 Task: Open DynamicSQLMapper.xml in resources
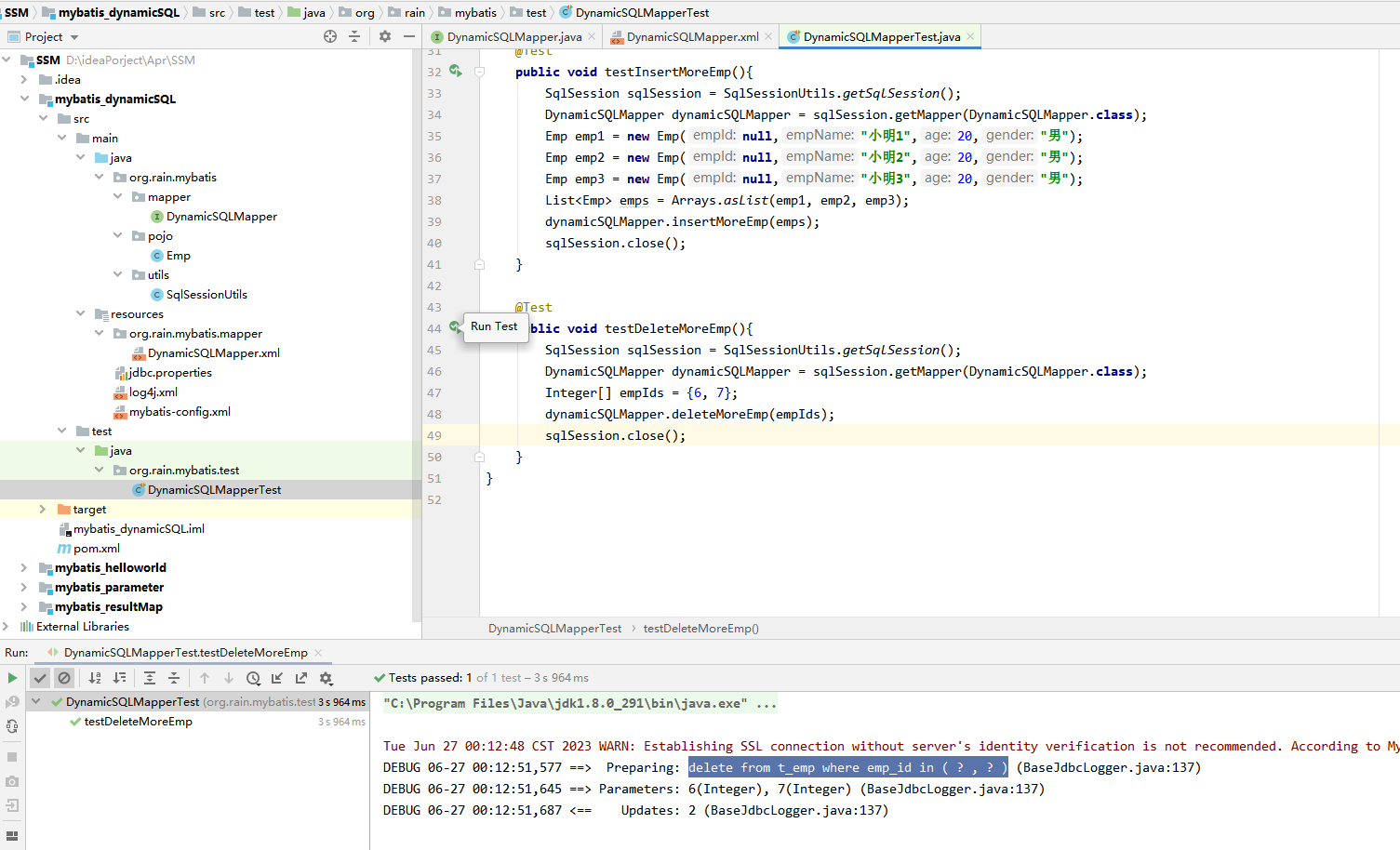pyautogui.click(x=213, y=353)
